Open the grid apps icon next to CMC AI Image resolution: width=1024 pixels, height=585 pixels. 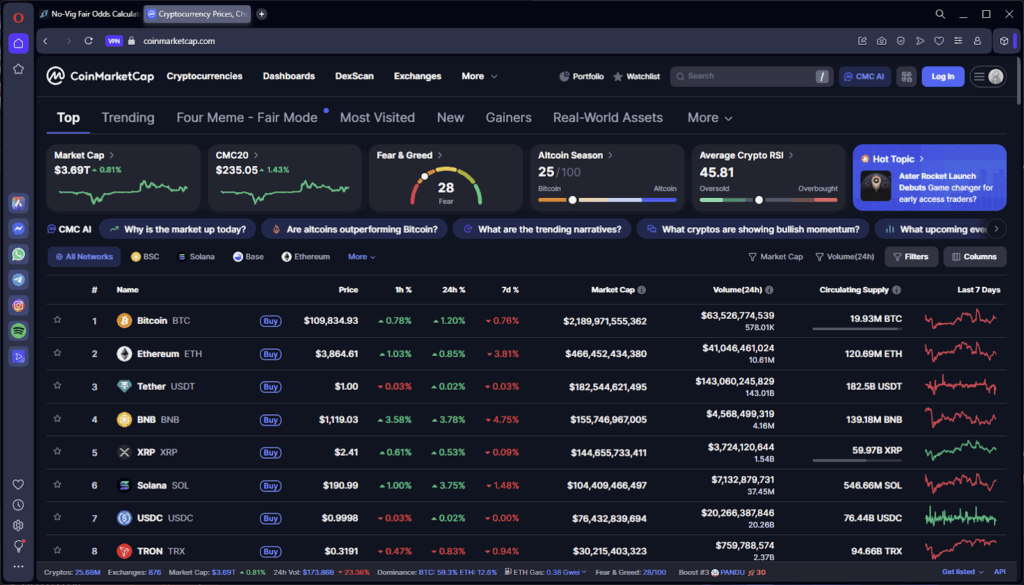pyautogui.click(x=906, y=76)
